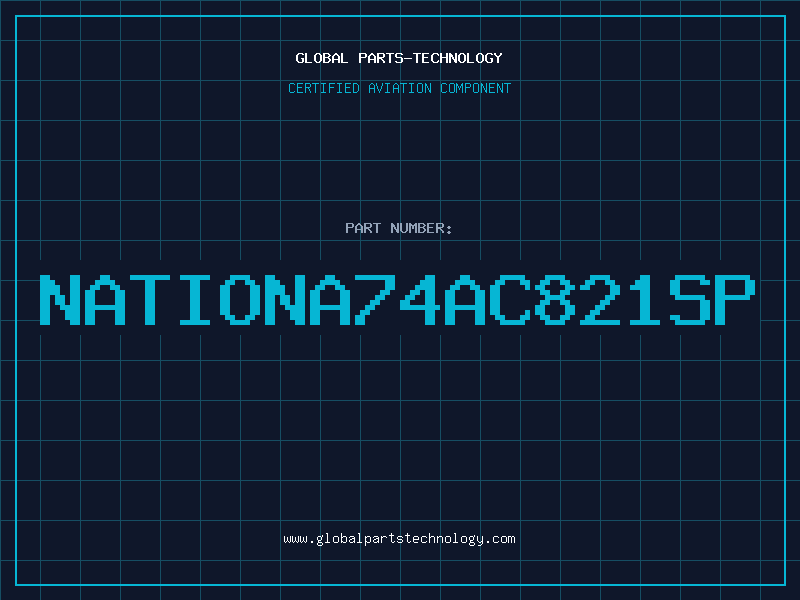Open the www.globalpartstechnology.com link
800x600 pixels.
[x=399, y=539]
